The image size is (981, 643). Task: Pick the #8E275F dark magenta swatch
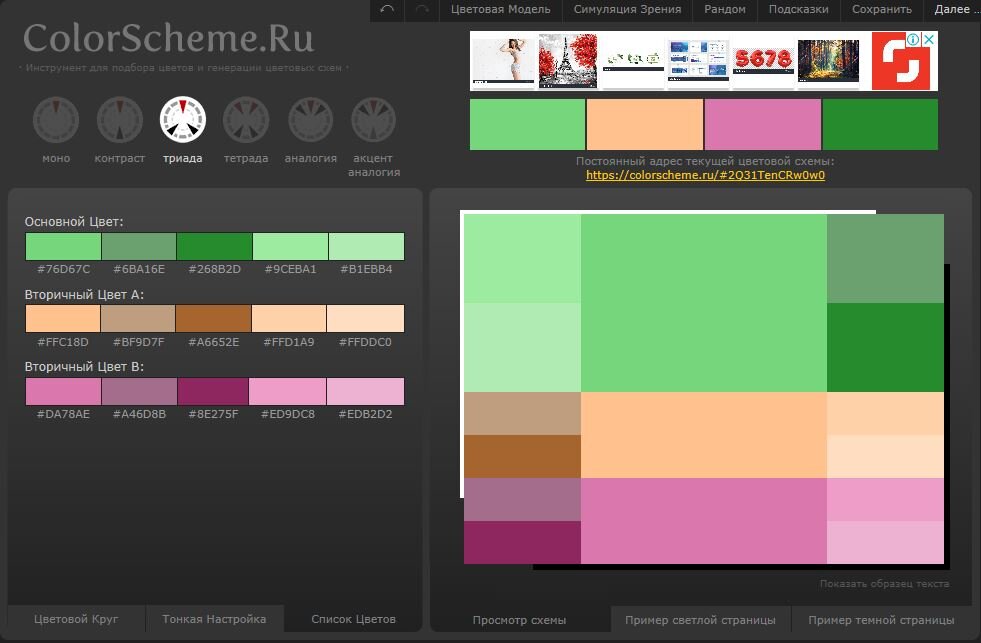pyautogui.click(x=213, y=392)
